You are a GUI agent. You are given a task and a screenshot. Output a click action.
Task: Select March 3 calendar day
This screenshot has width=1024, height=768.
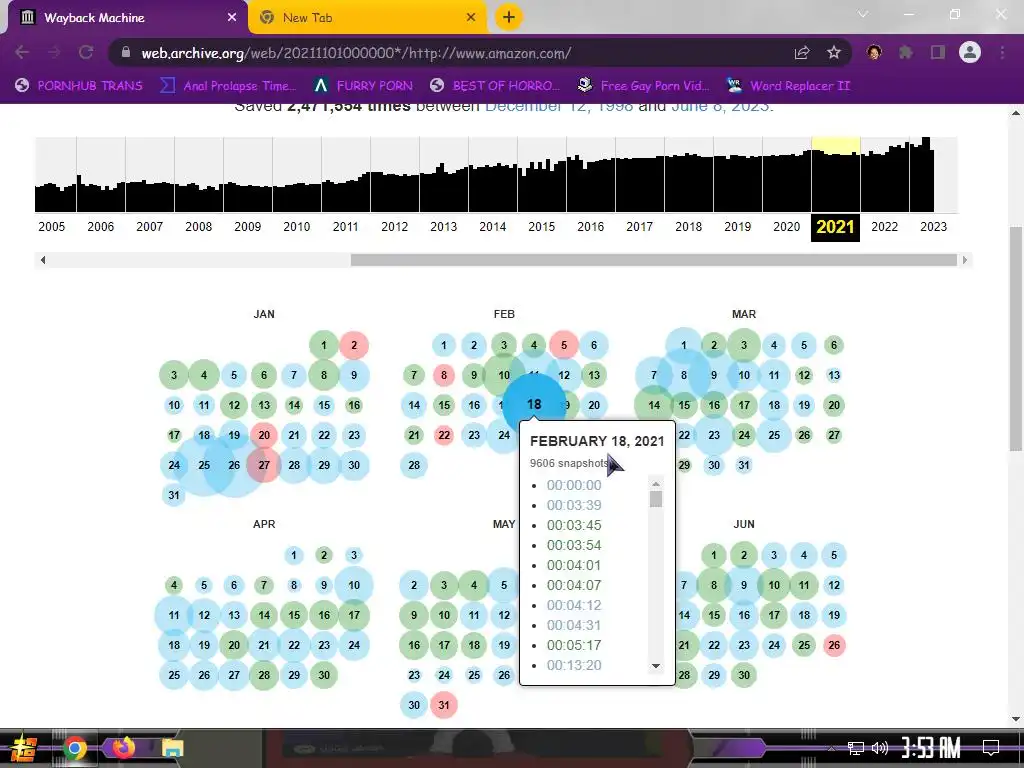click(x=744, y=345)
